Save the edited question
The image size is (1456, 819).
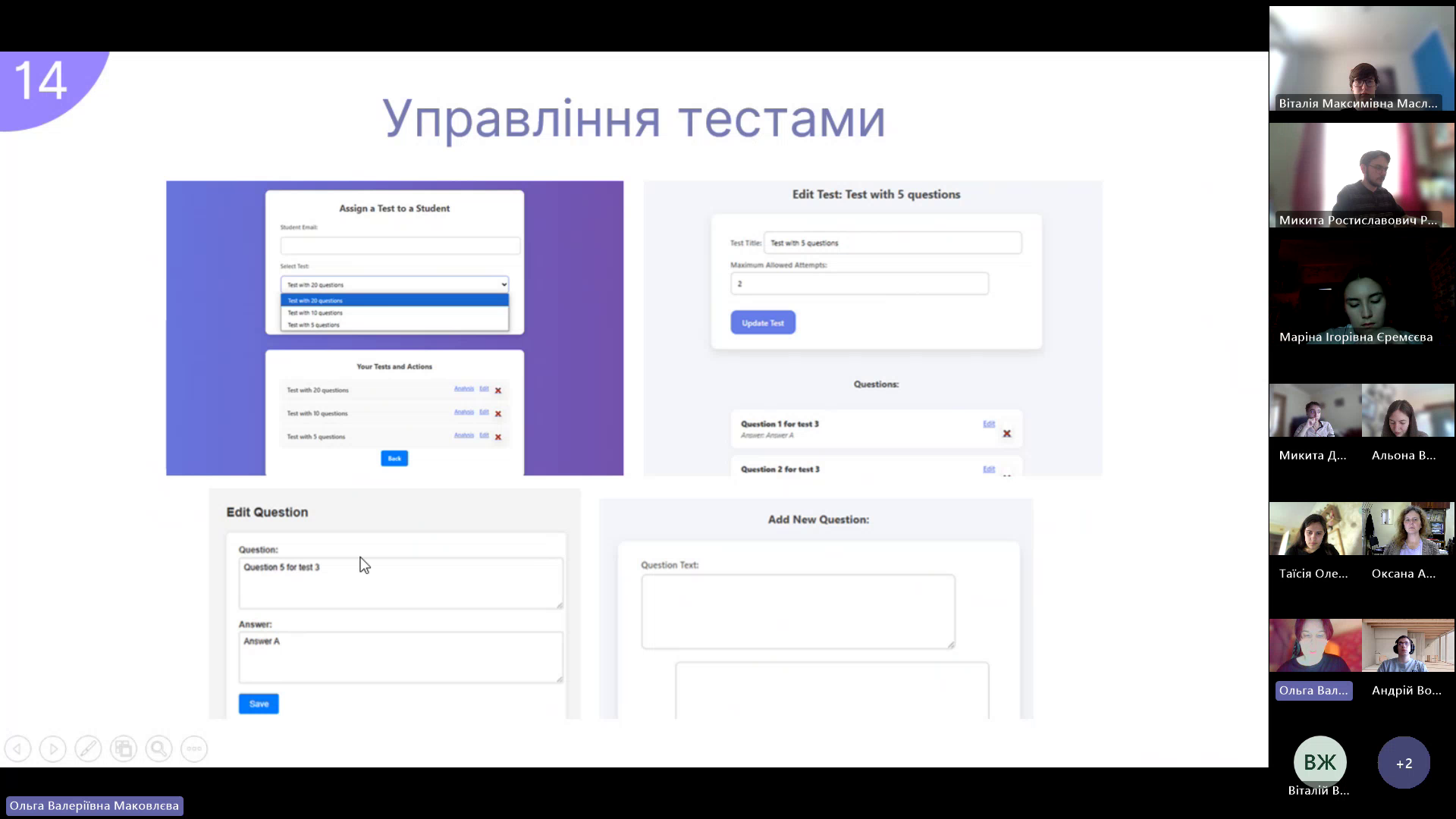pyautogui.click(x=259, y=704)
